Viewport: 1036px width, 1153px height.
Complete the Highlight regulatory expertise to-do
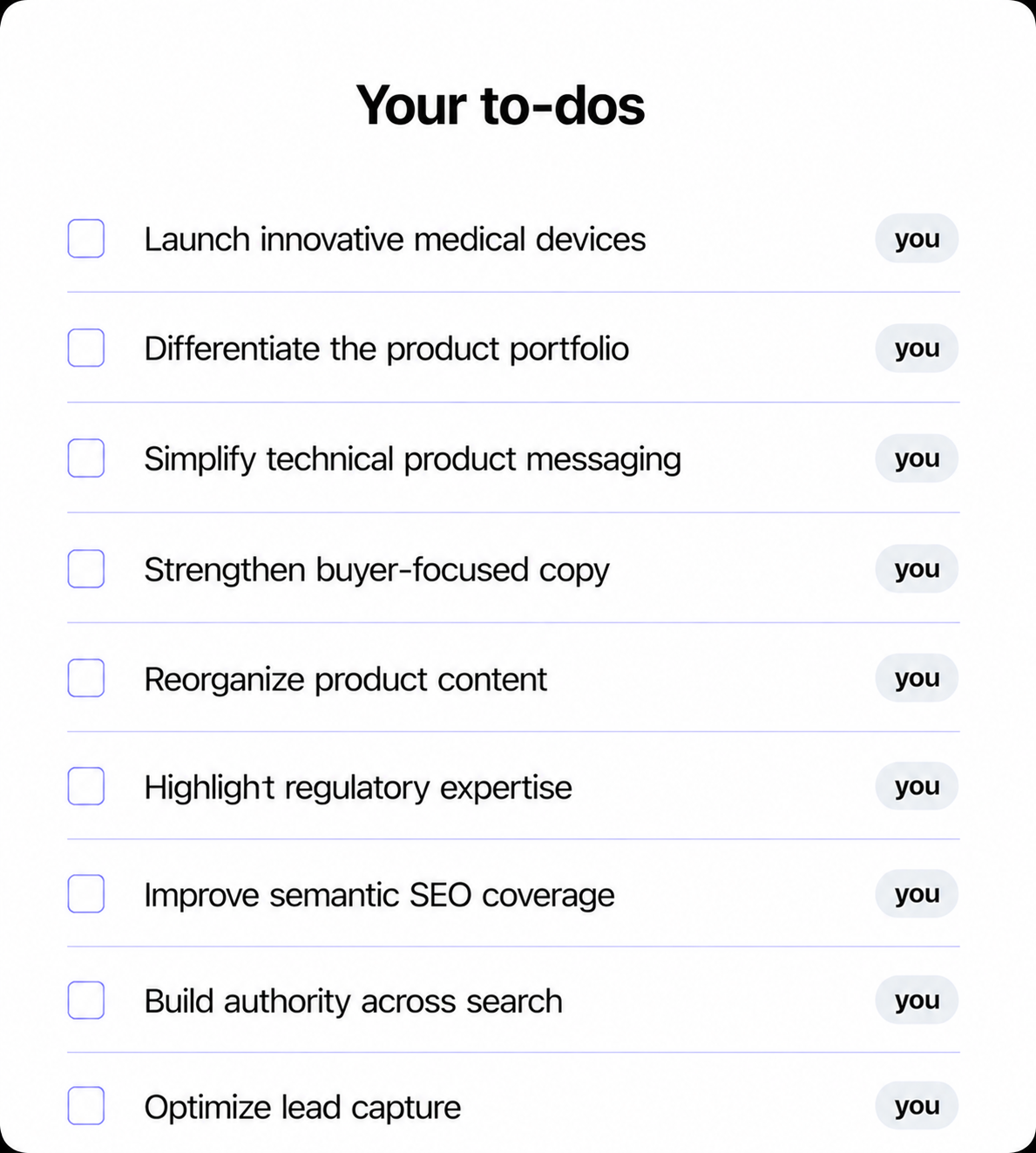(86, 786)
